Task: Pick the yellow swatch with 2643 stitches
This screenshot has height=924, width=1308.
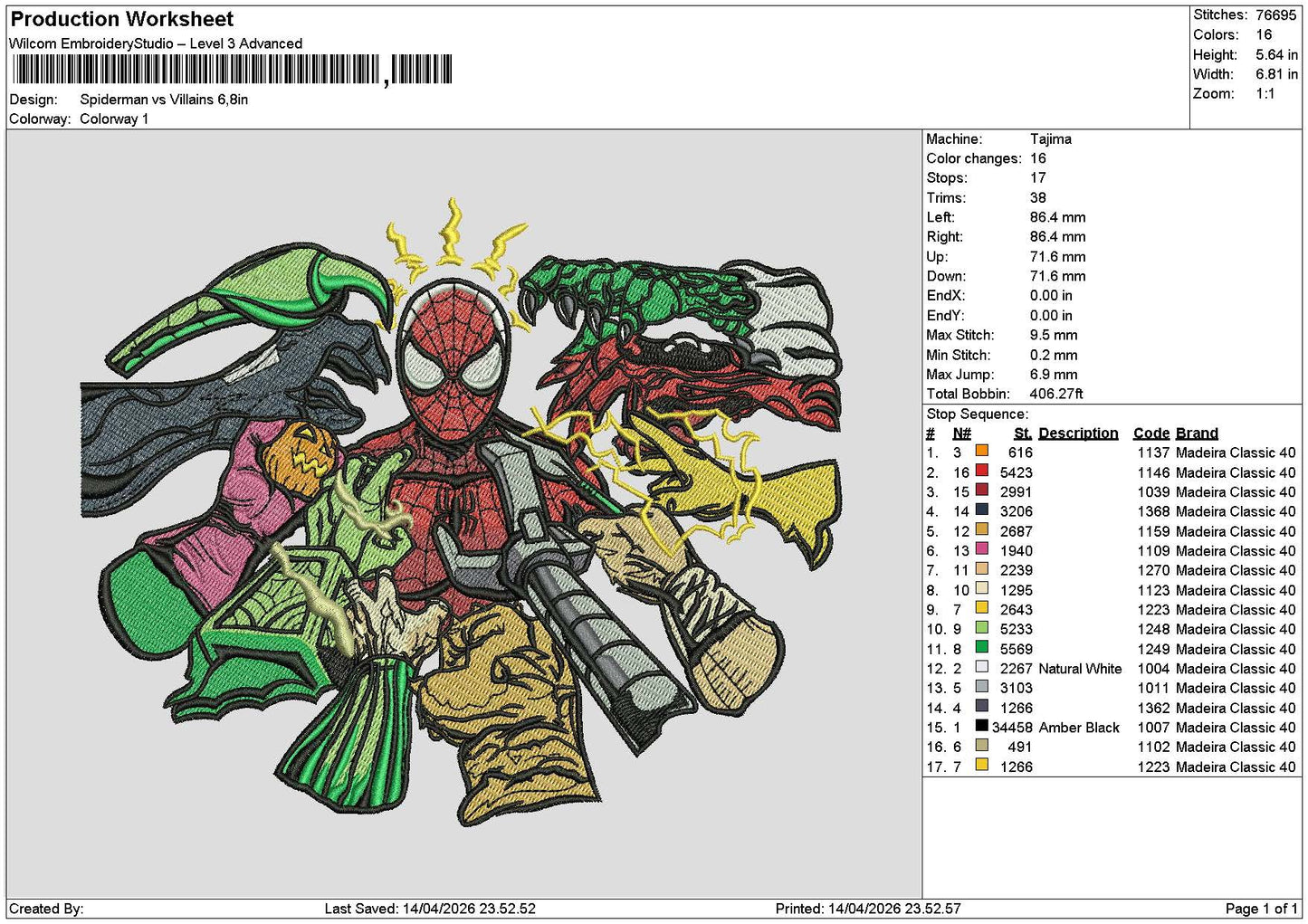Action: point(981,609)
